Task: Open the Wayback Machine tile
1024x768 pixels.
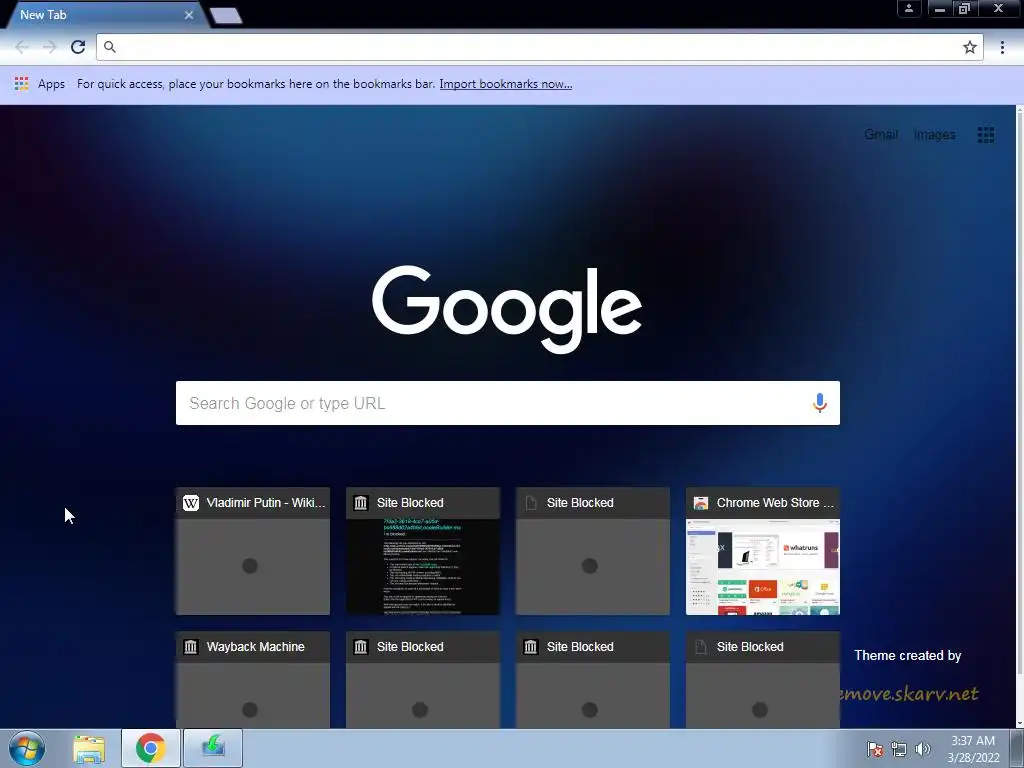Action: click(253, 679)
